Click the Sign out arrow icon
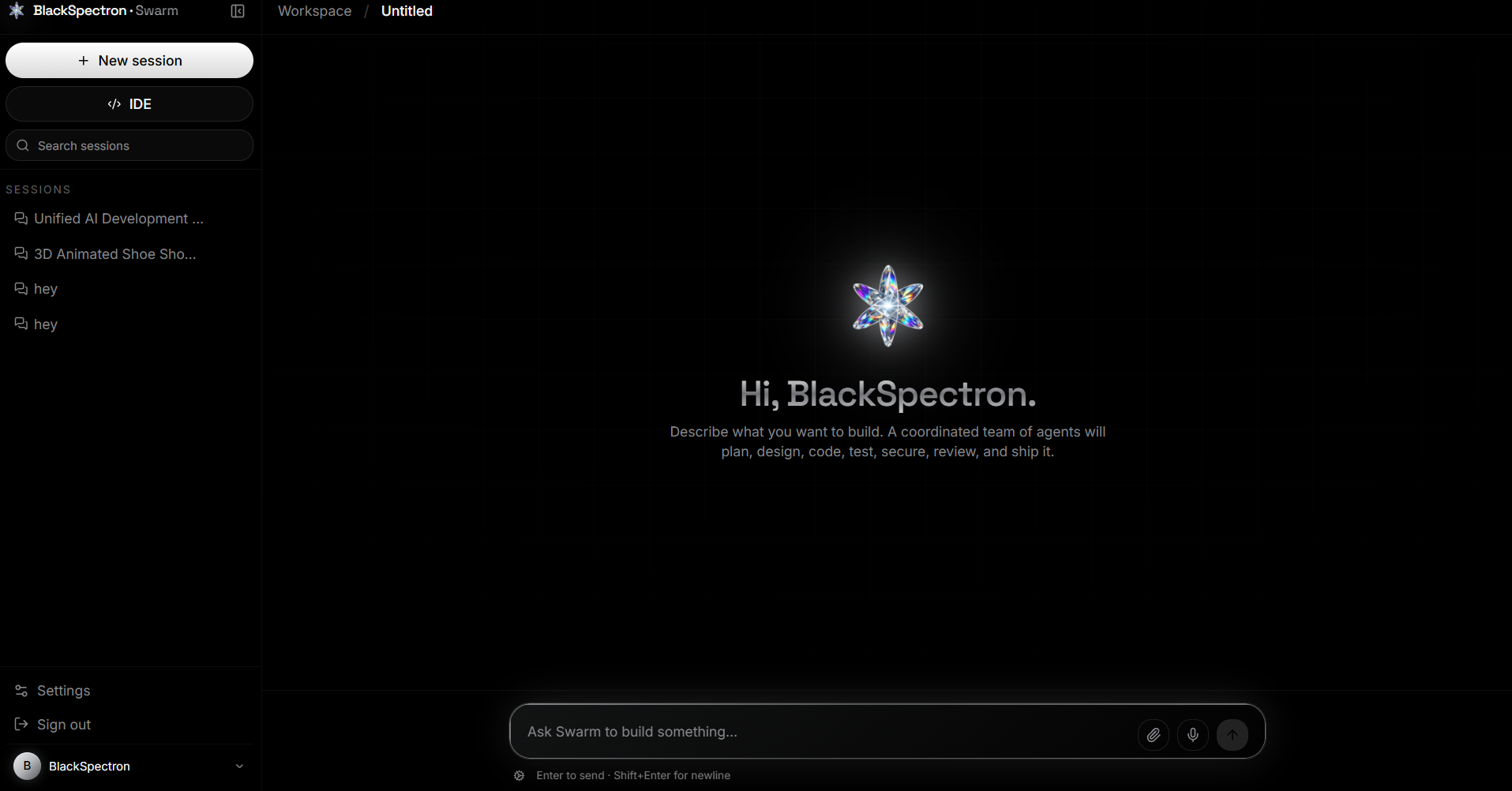The height and width of the screenshot is (791, 1512). click(x=21, y=725)
